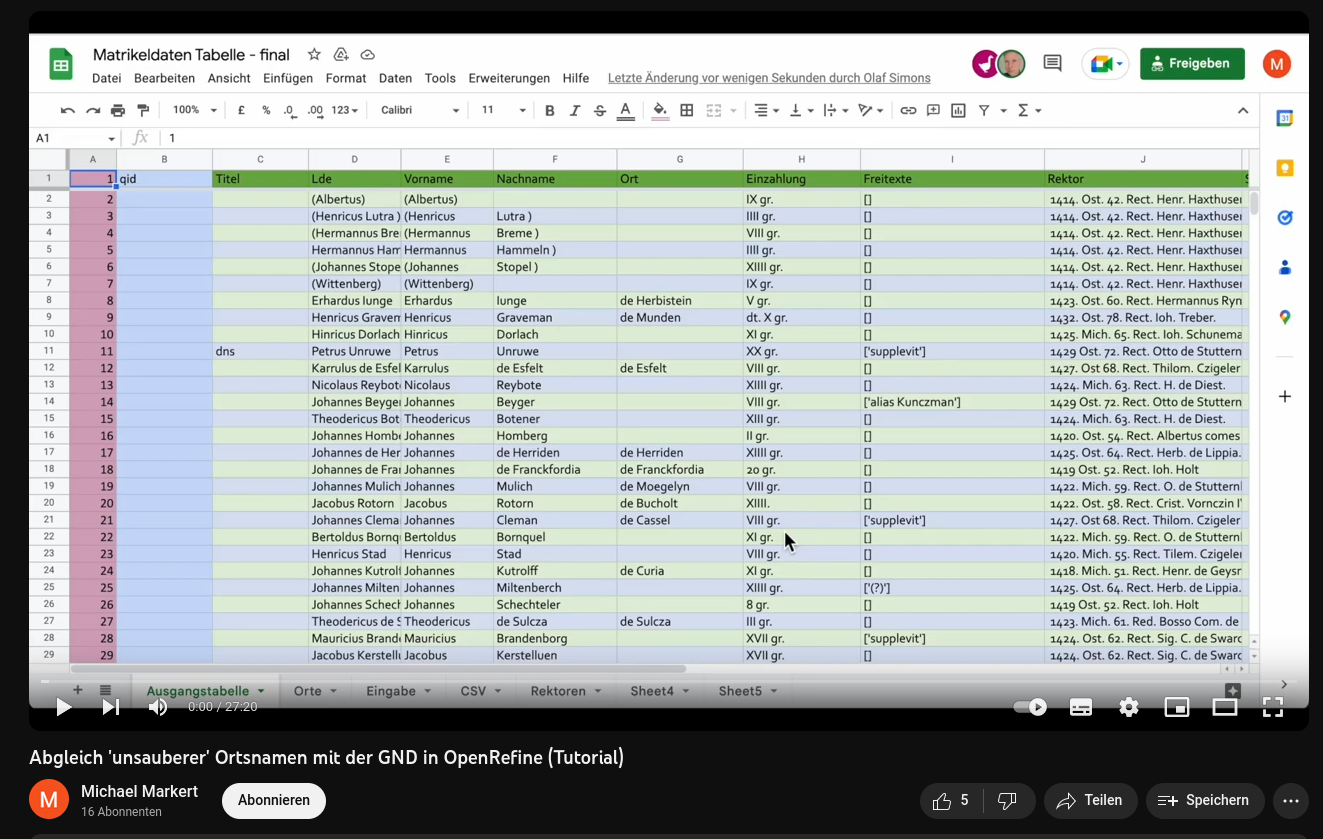Share the video via Teilen
This screenshot has height=839, width=1323.
pyautogui.click(x=1090, y=801)
